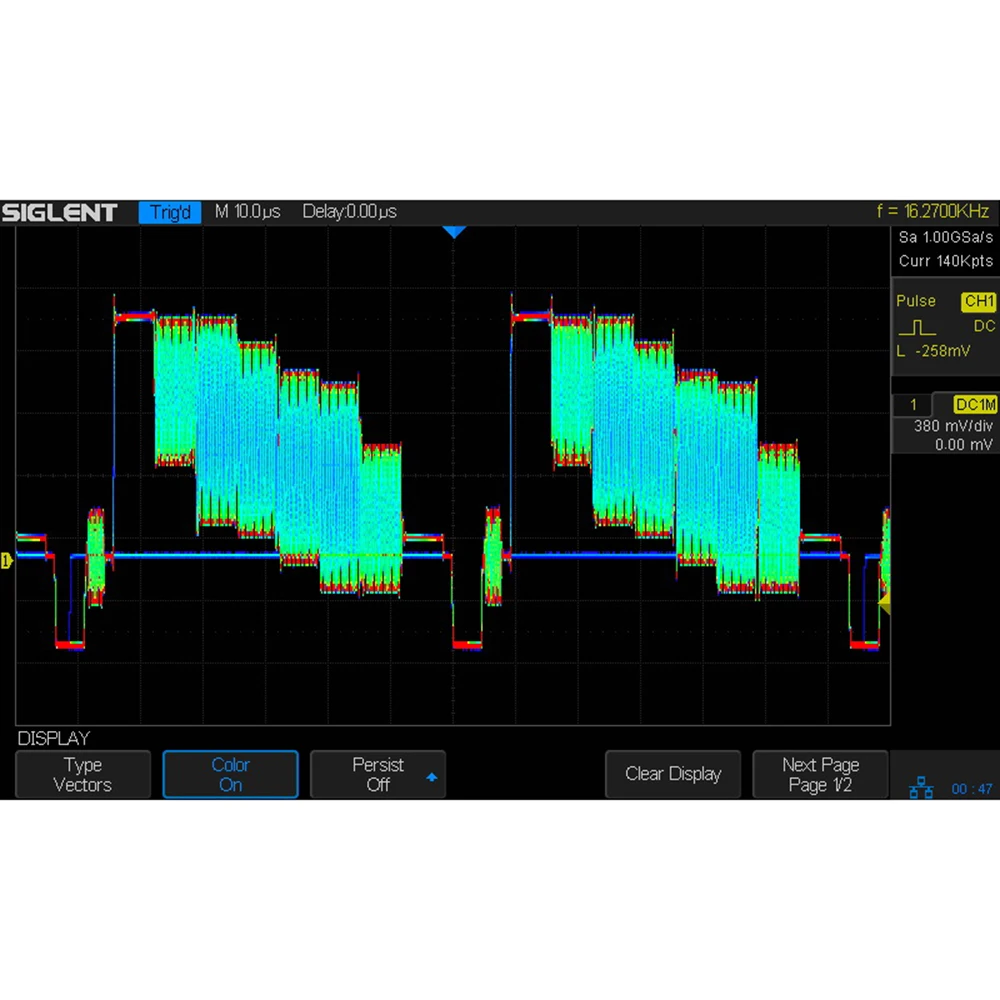
Task: Click the f = 16.2700KHz frequency counter
Action: point(932,211)
